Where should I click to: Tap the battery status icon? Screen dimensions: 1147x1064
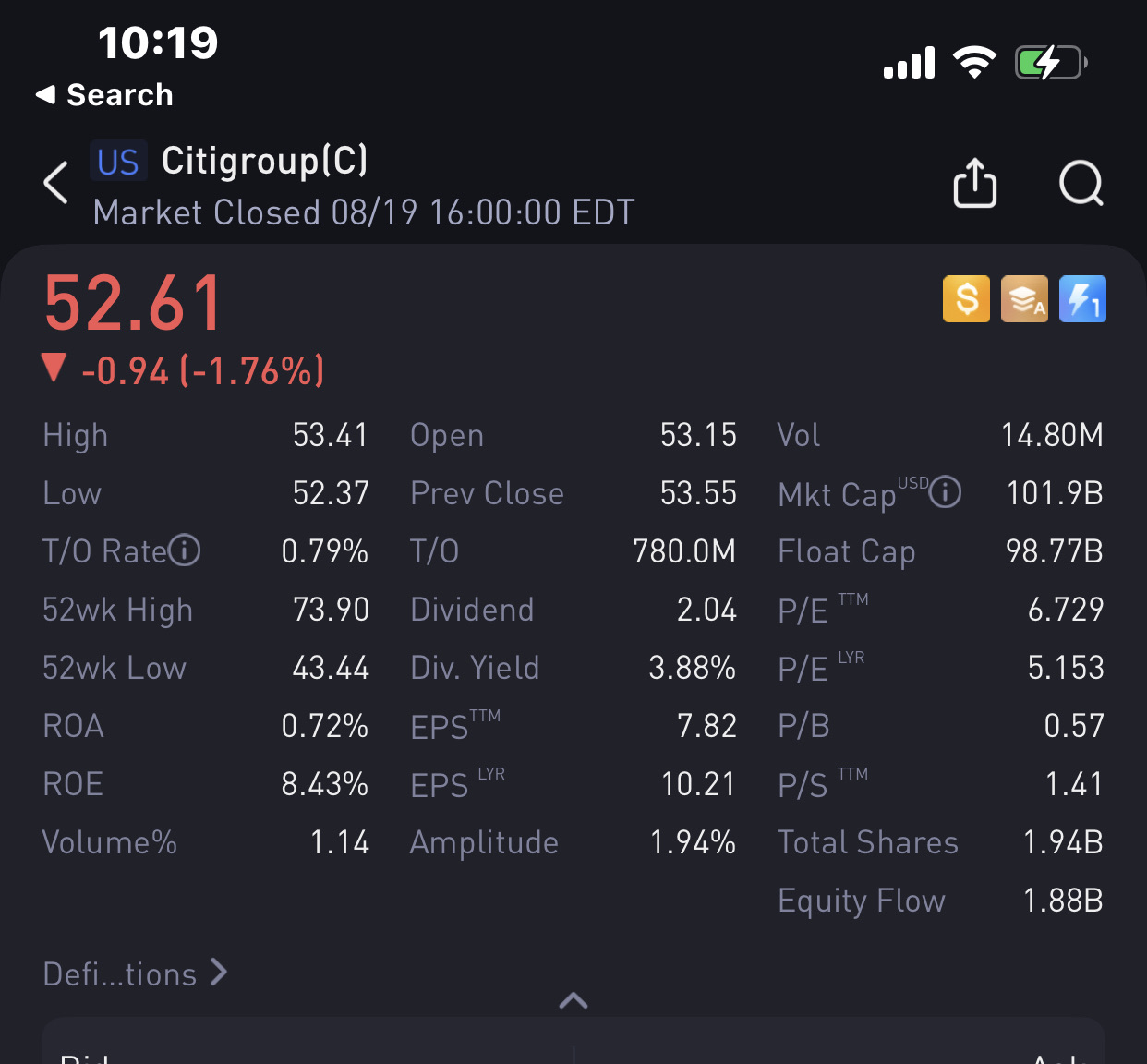1050,63
